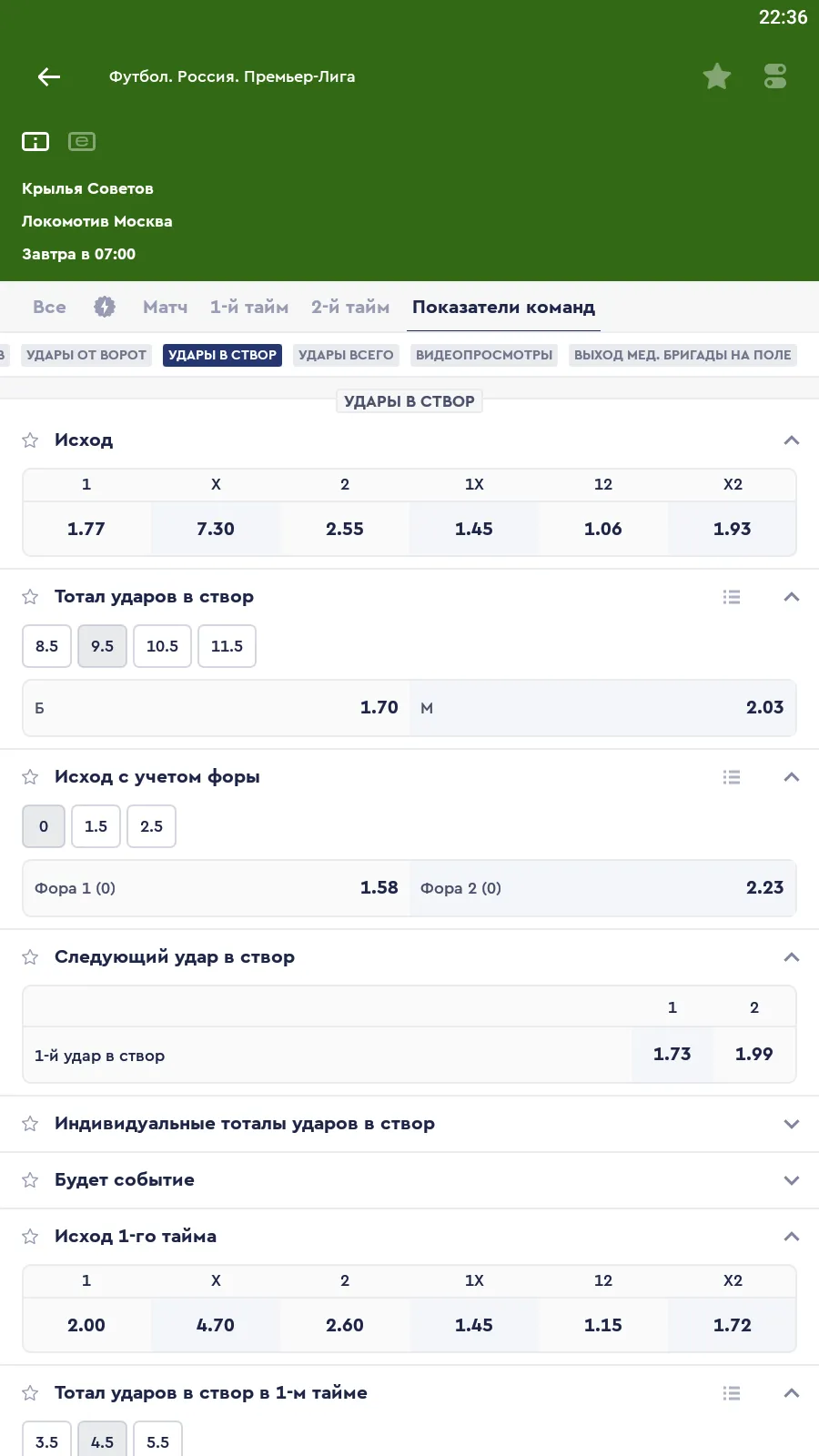
Task: Open match info scoreboard icon
Action: click(x=35, y=142)
